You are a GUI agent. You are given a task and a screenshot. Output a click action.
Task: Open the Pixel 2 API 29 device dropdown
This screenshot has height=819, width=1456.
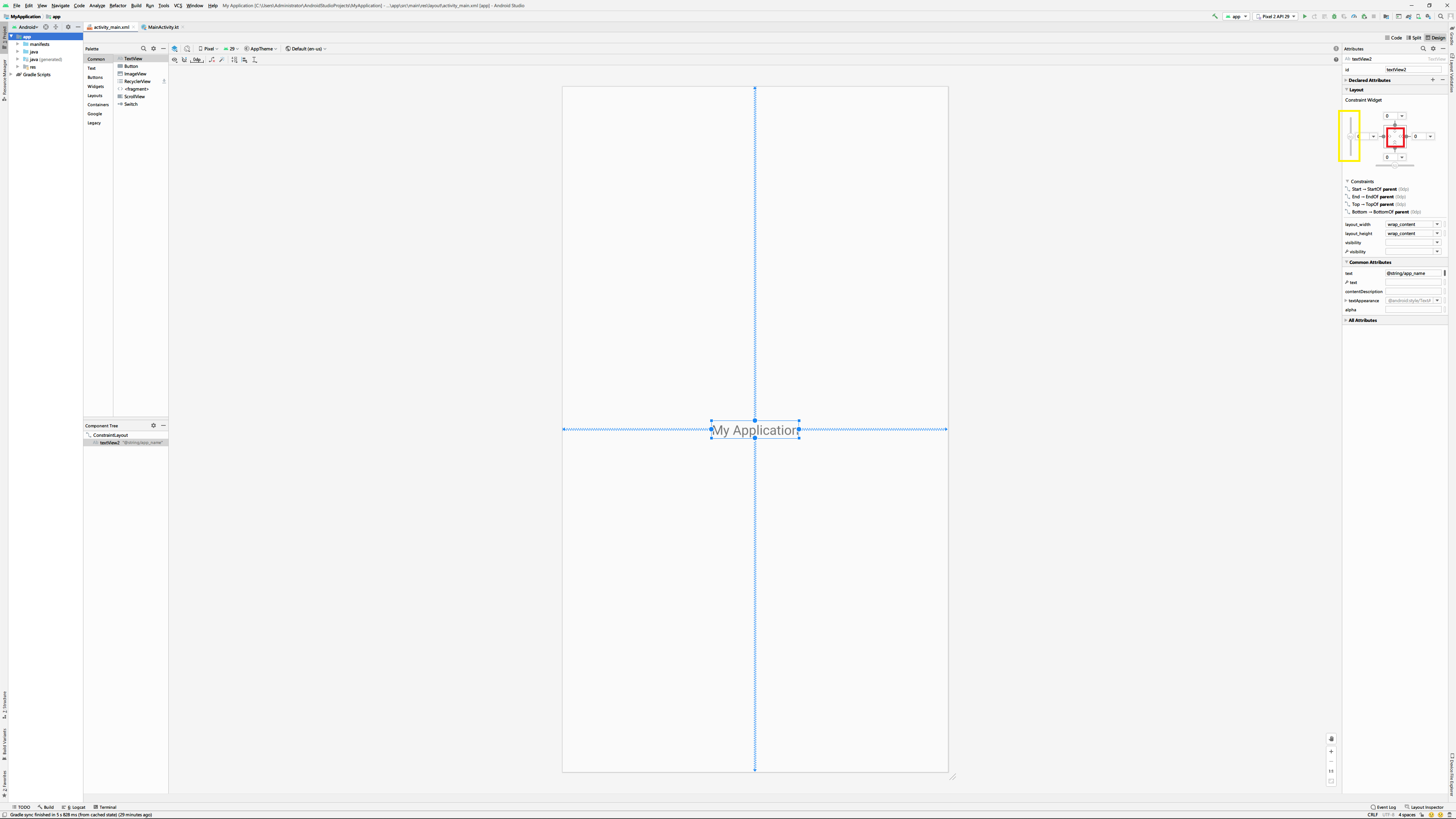pyautogui.click(x=1275, y=16)
